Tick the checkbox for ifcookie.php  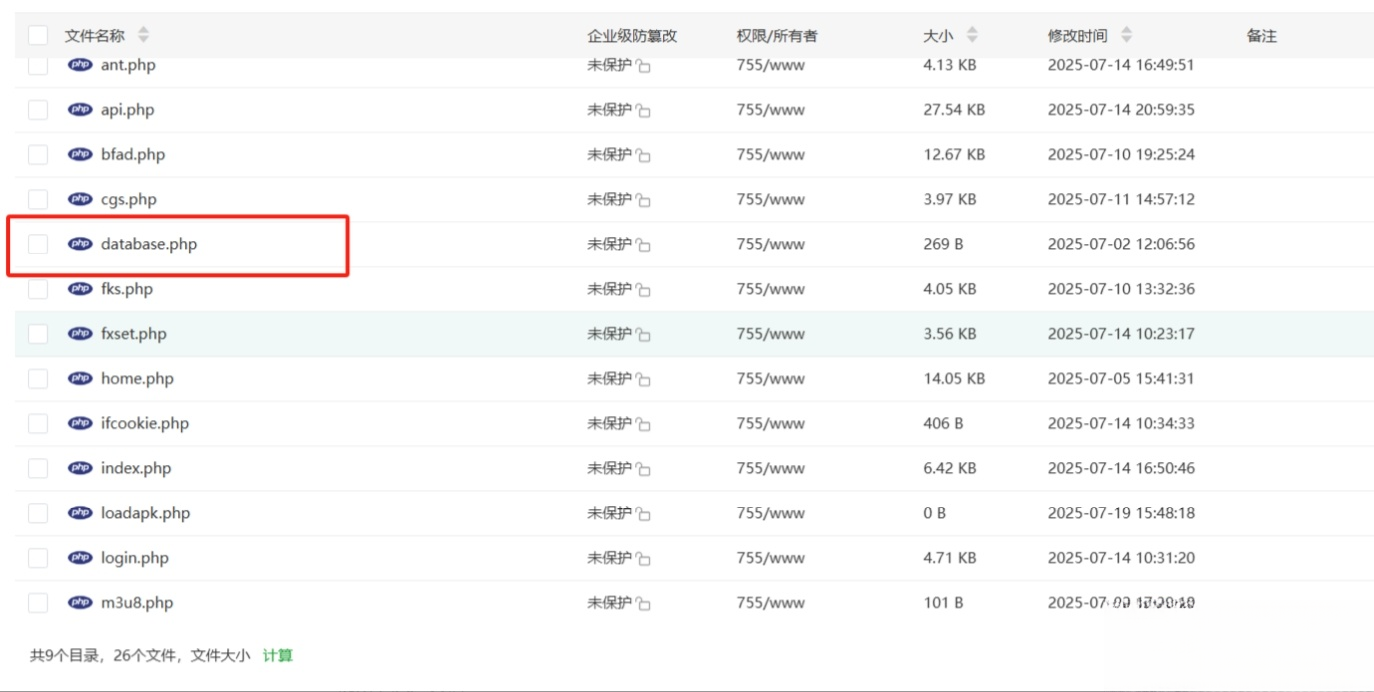tap(37, 422)
